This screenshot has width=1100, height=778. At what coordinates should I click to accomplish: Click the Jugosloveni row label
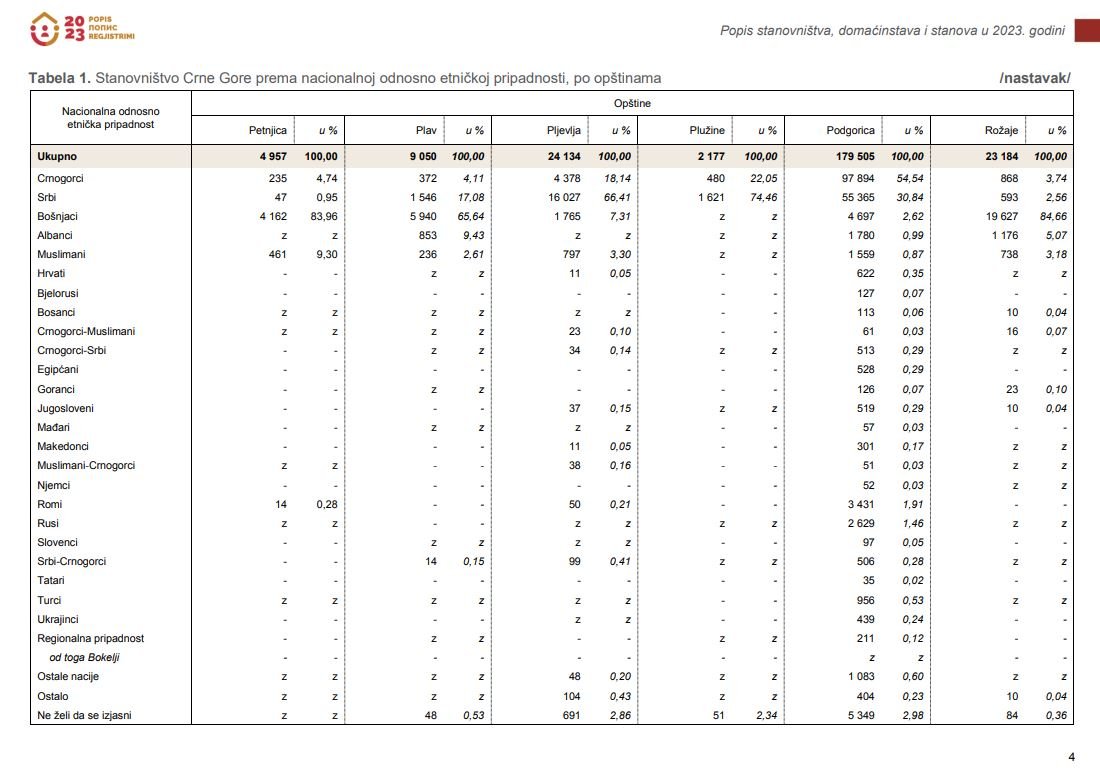coord(65,408)
